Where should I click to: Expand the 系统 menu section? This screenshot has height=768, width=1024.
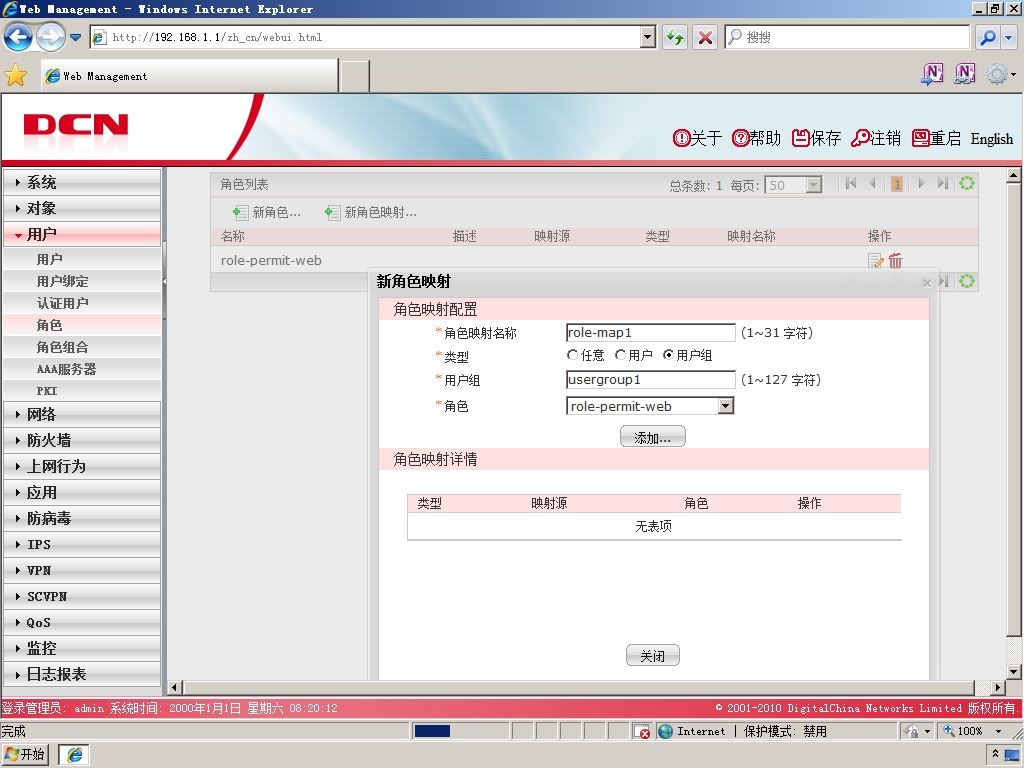coord(82,182)
